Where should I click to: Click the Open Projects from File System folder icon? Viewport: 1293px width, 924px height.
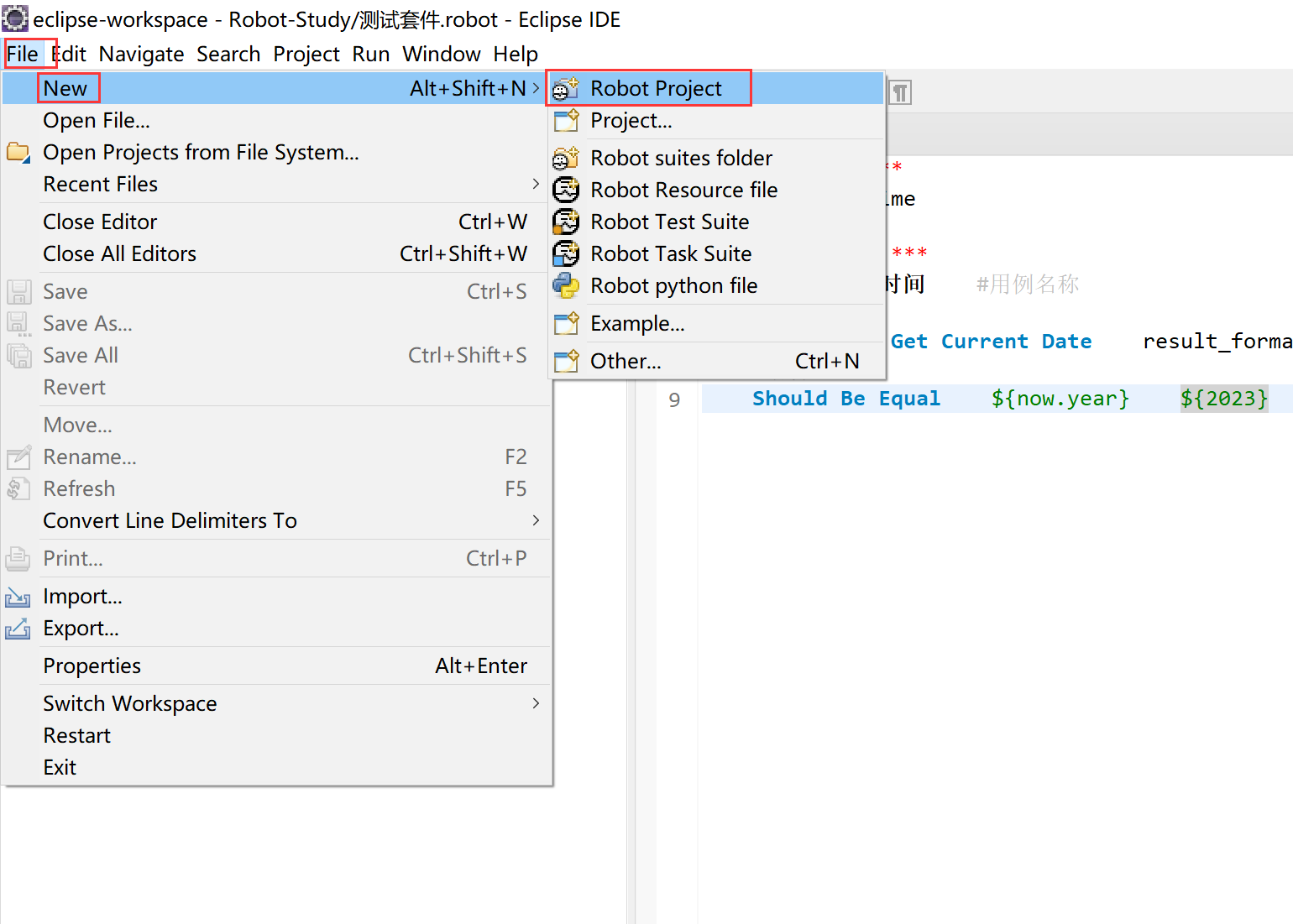click(x=18, y=153)
